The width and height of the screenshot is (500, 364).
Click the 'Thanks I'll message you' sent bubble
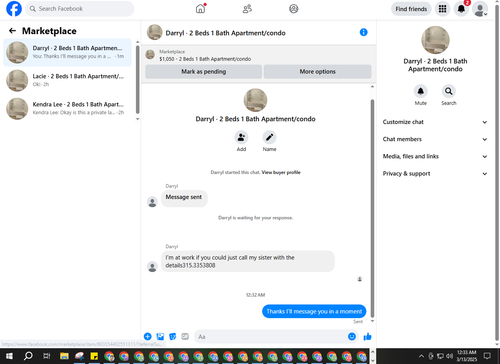(314, 311)
